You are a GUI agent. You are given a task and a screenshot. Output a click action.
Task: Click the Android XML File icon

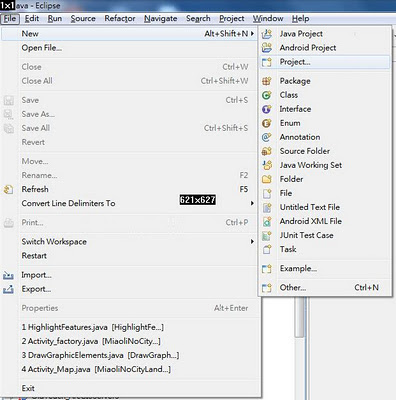point(267,221)
